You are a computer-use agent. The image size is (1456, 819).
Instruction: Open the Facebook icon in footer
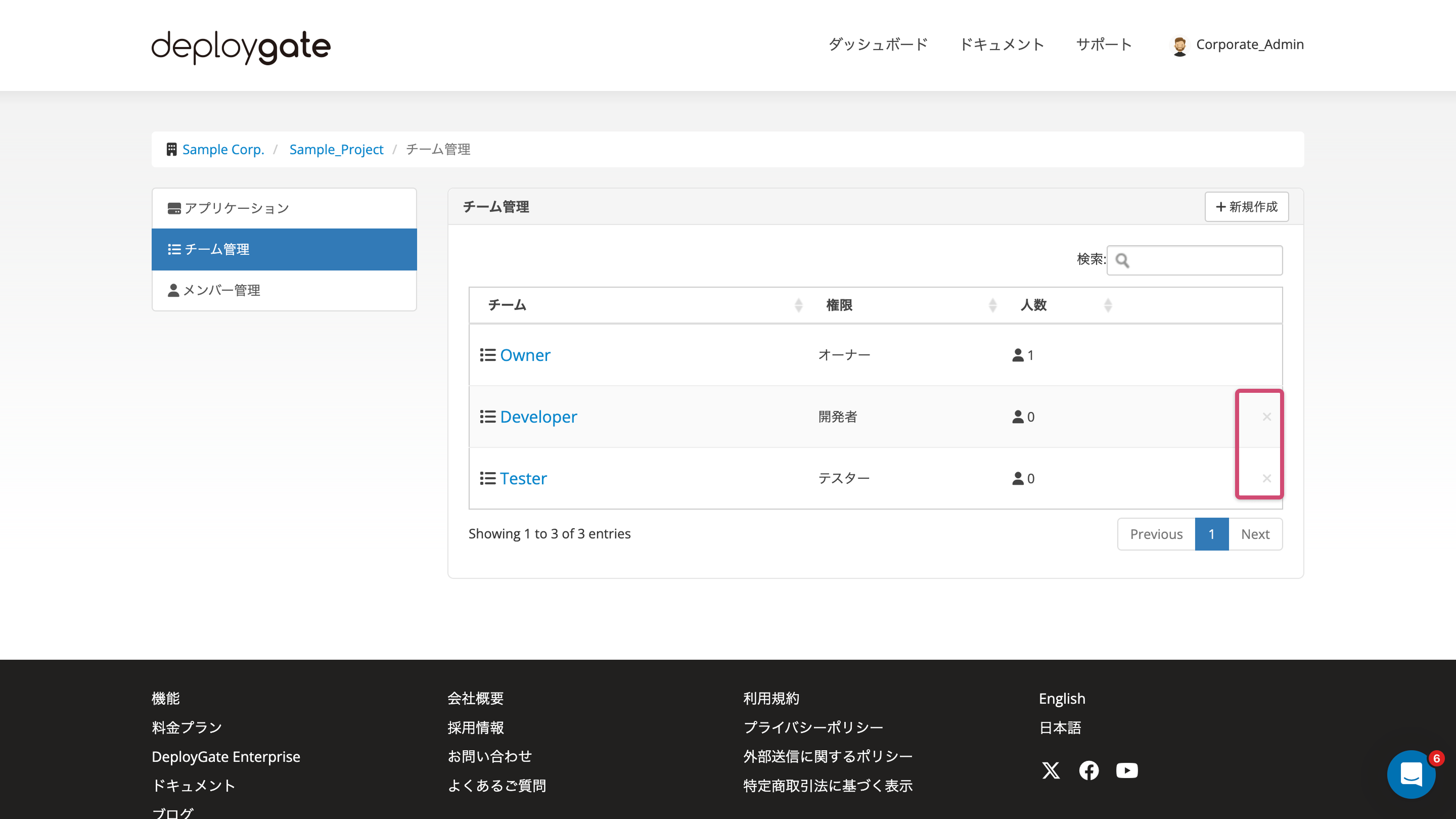pyautogui.click(x=1088, y=770)
